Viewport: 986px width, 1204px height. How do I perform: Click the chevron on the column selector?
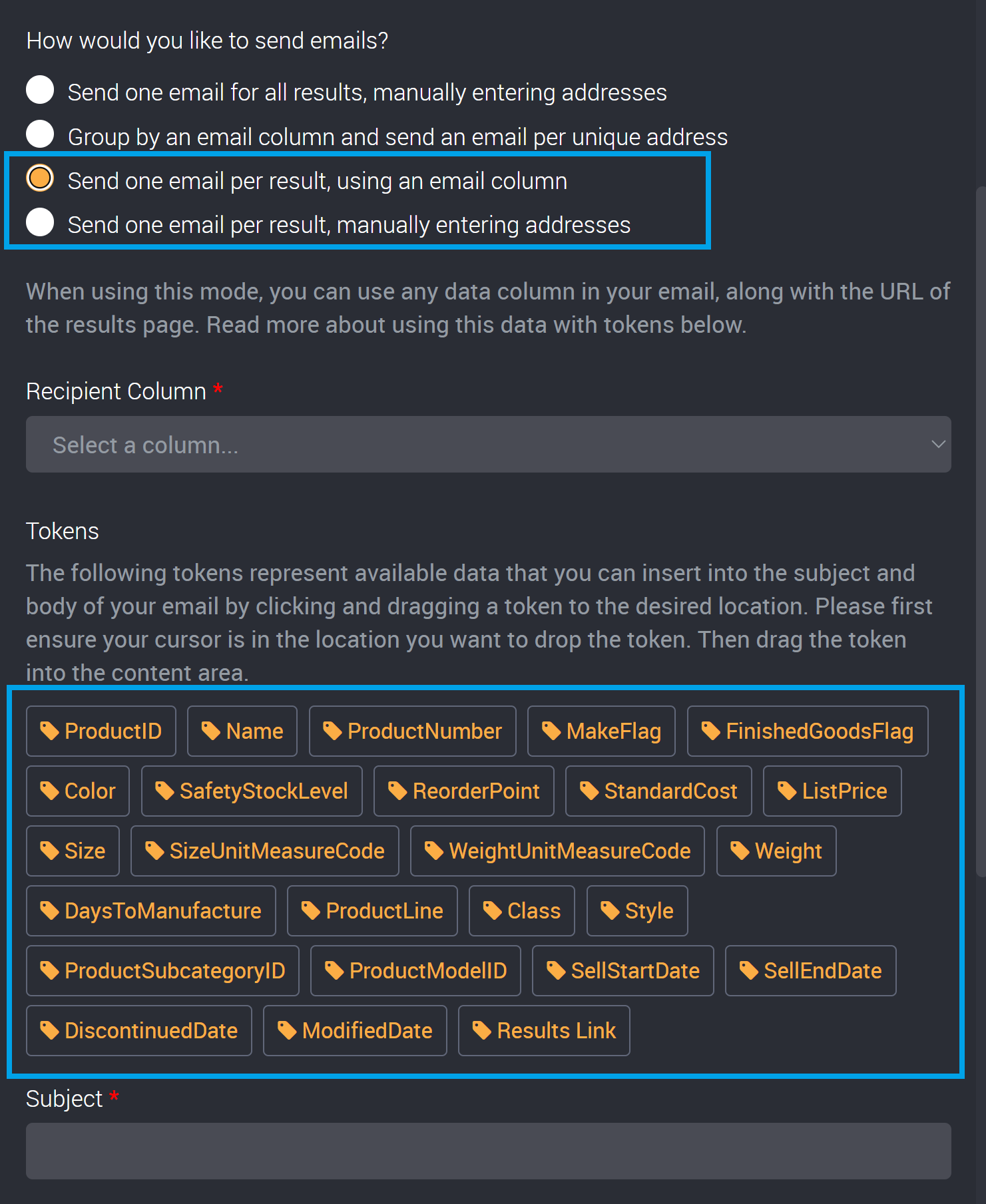tap(939, 444)
